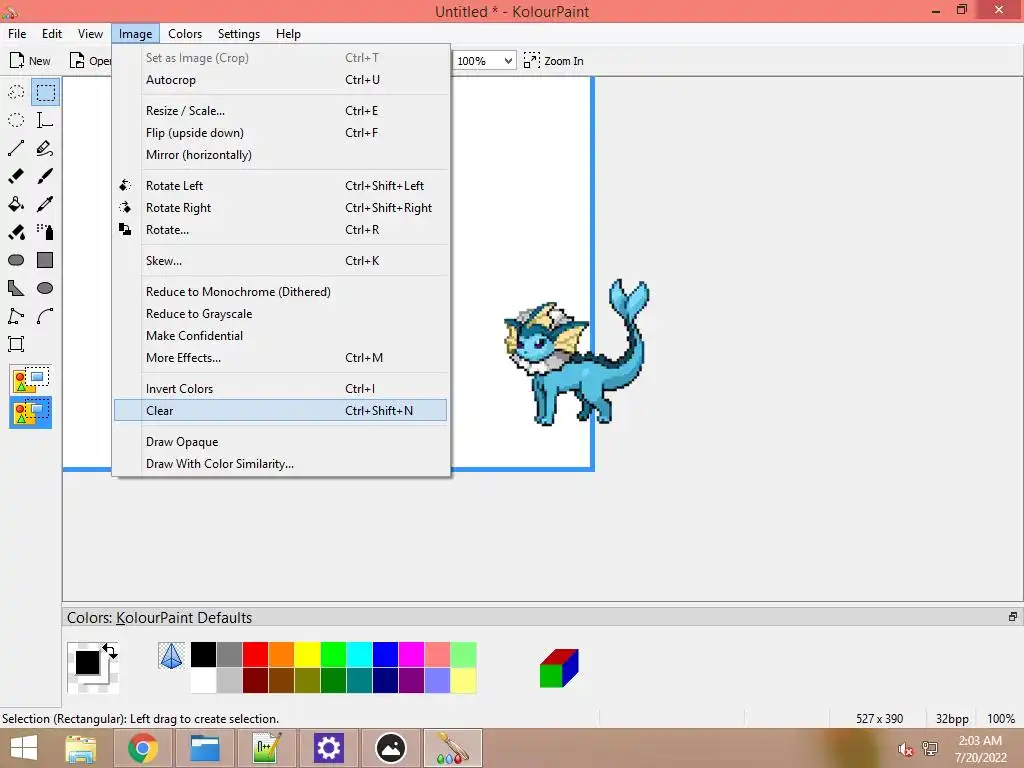Open the Colors menu
1024x768 pixels.
point(185,34)
